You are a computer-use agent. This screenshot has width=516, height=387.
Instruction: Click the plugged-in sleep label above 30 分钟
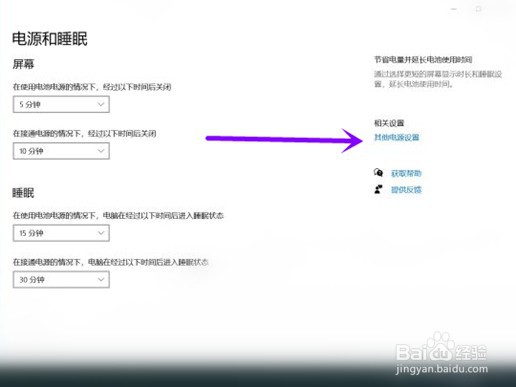point(110,262)
